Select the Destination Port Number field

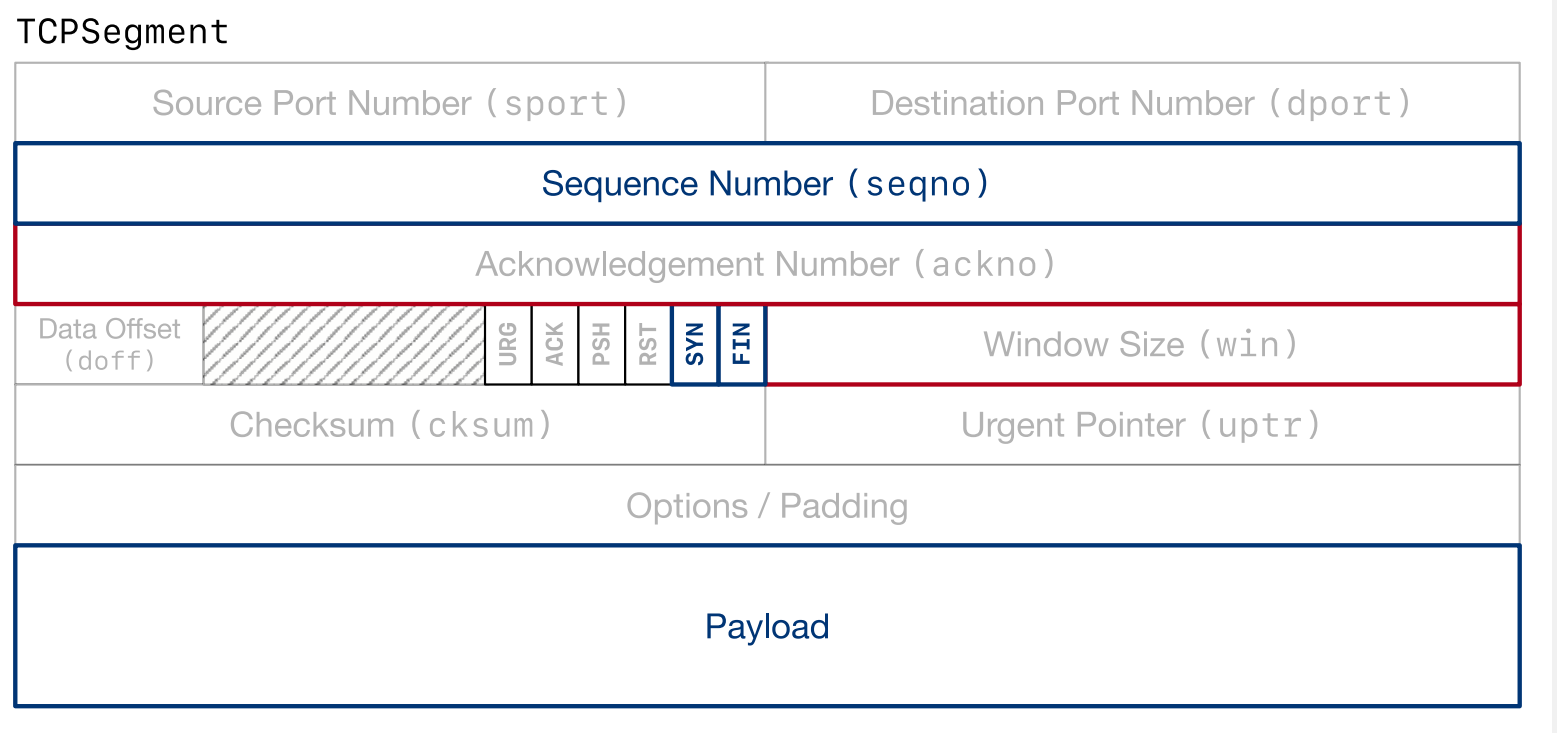point(1141,103)
